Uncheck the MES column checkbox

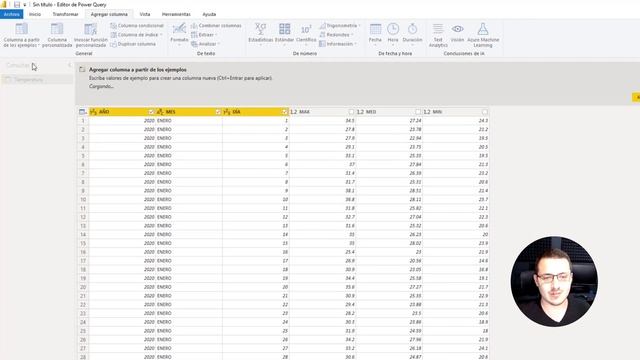click(218, 112)
